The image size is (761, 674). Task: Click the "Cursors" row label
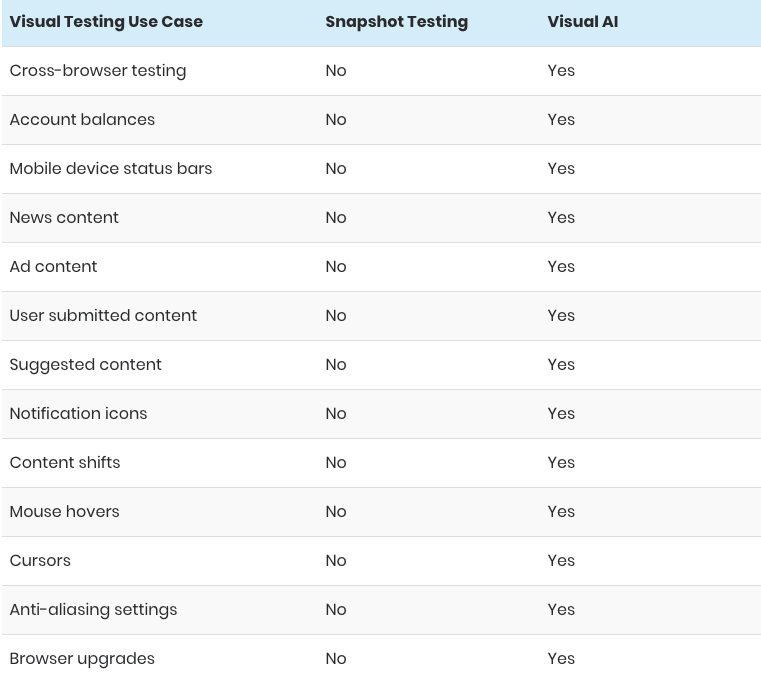pos(40,560)
